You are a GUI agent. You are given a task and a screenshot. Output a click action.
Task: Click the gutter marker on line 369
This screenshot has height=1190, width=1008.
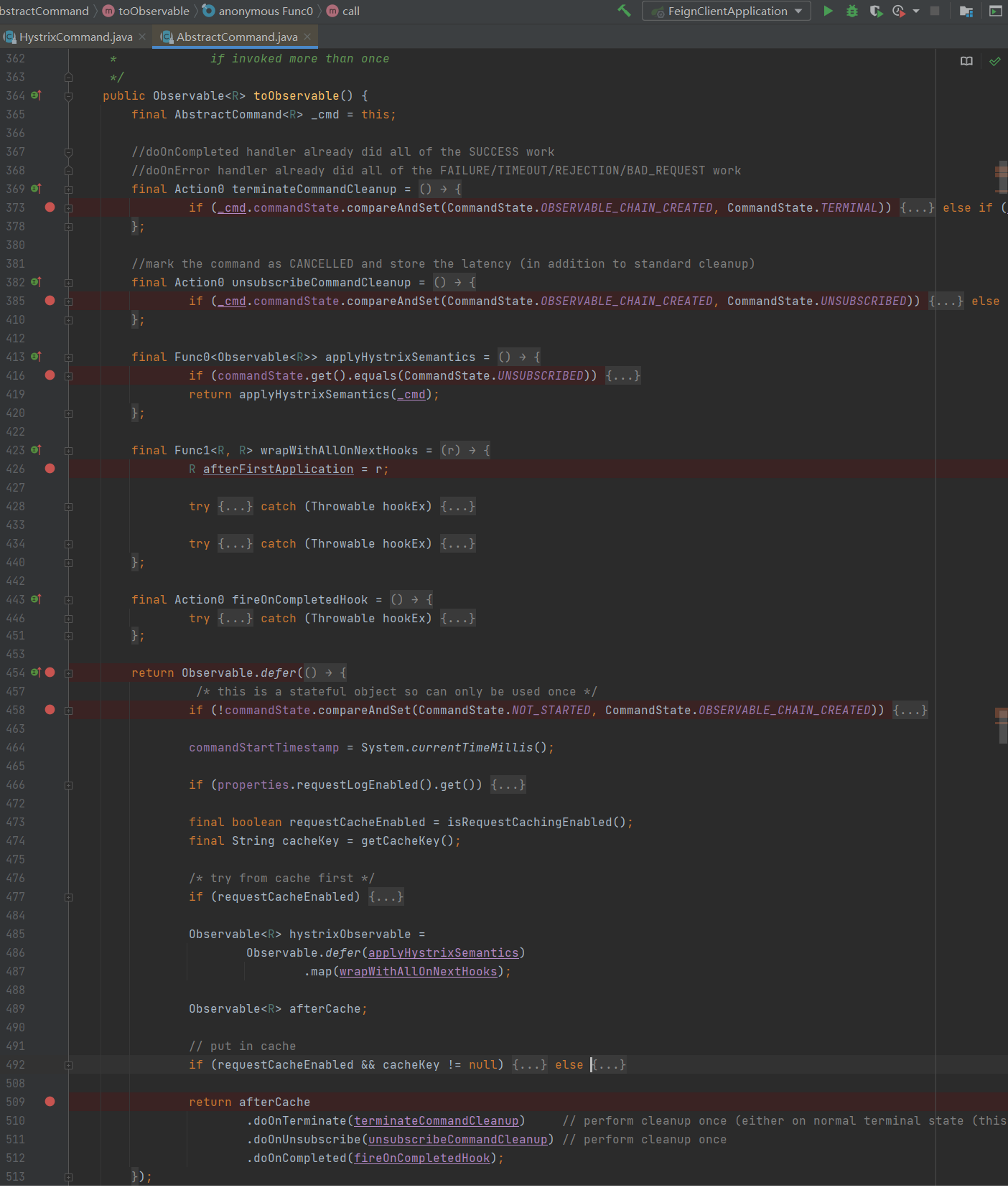tap(36, 189)
